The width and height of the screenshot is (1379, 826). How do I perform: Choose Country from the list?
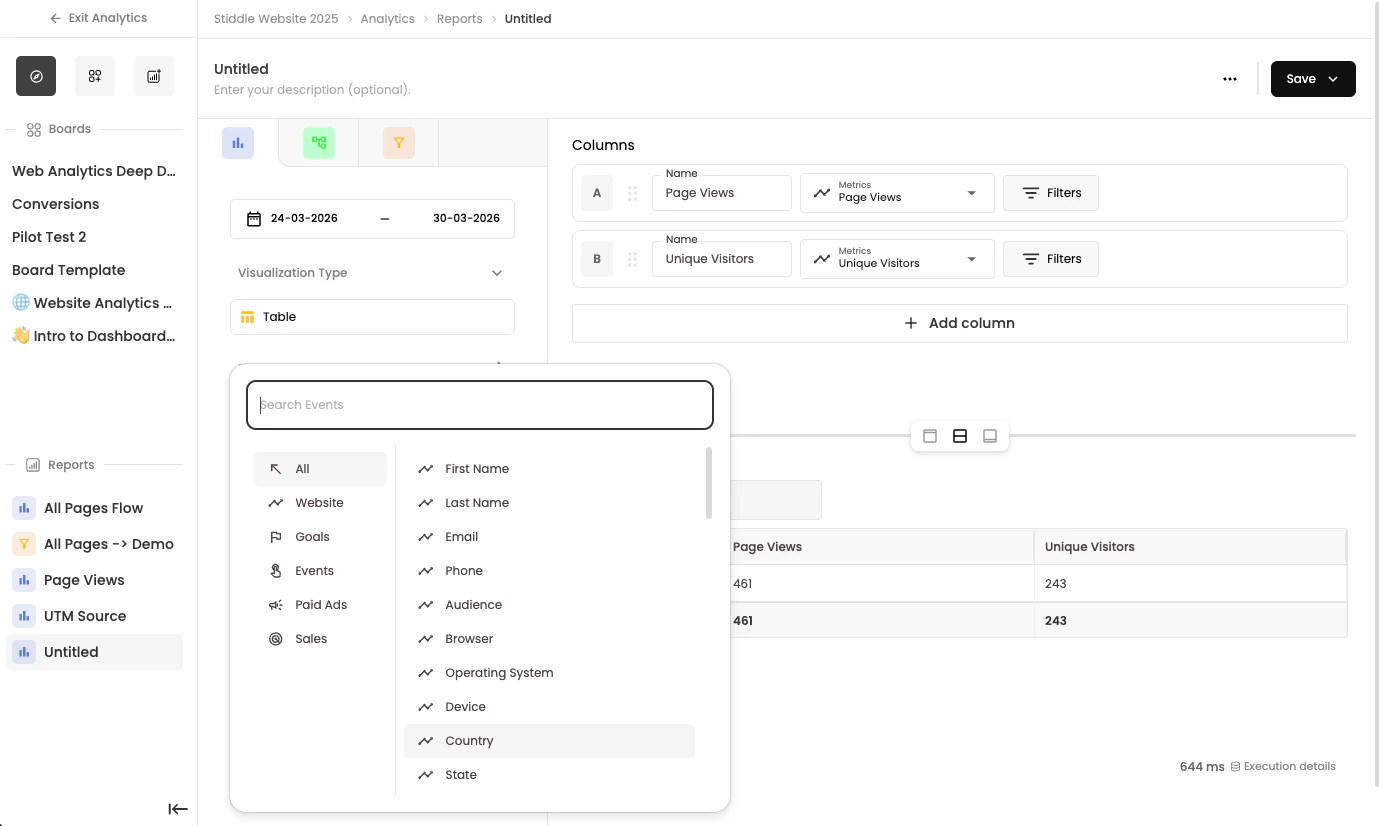[x=549, y=741]
